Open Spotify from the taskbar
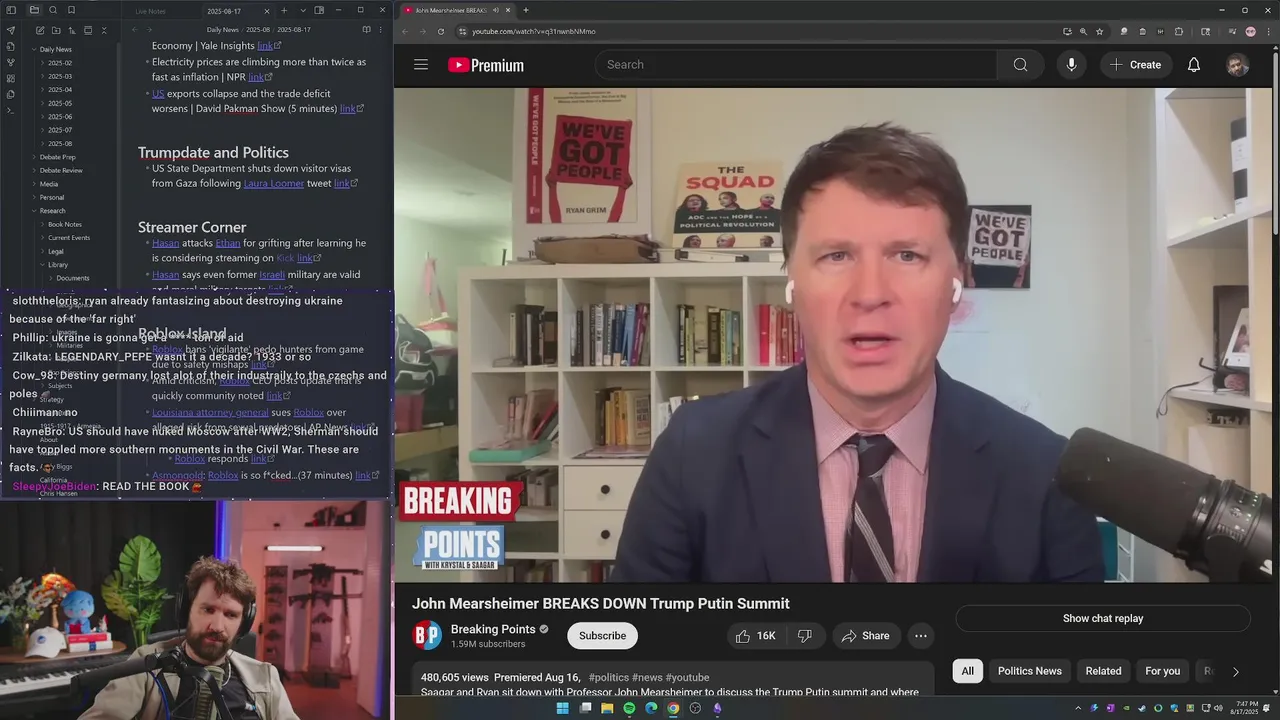The width and height of the screenshot is (1280, 720). pos(629,708)
